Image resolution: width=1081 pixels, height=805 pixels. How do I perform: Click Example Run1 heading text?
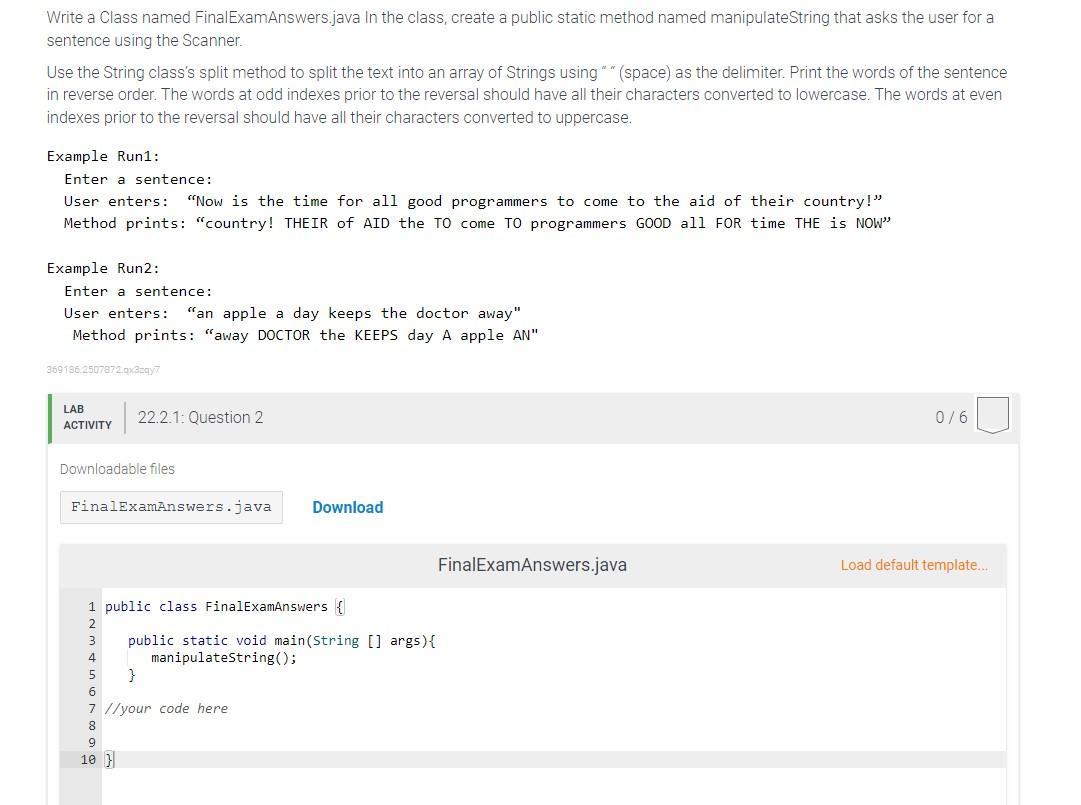(x=103, y=156)
